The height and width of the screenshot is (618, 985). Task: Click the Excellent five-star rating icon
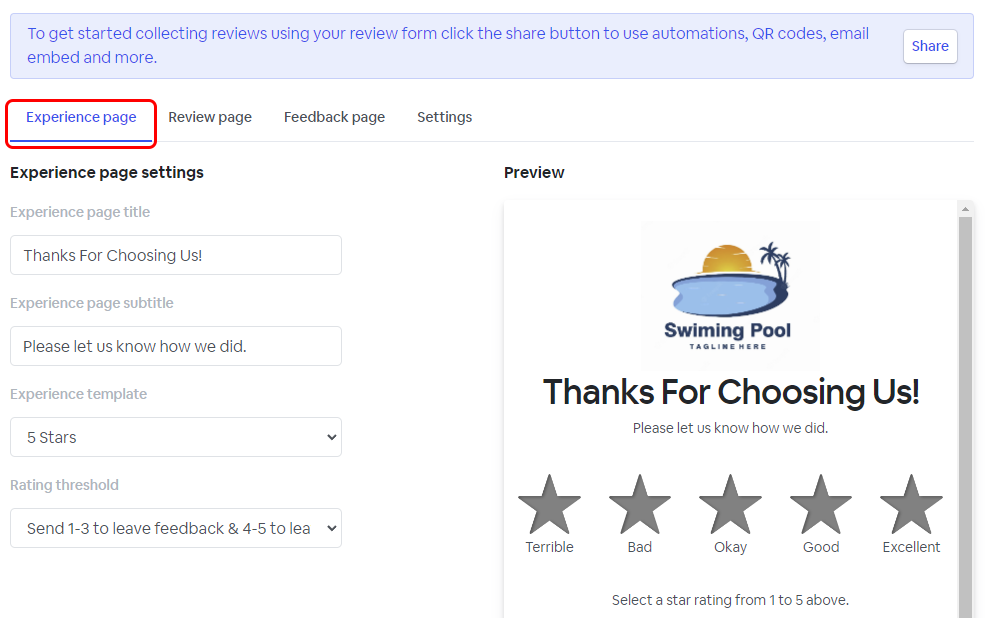click(x=911, y=505)
